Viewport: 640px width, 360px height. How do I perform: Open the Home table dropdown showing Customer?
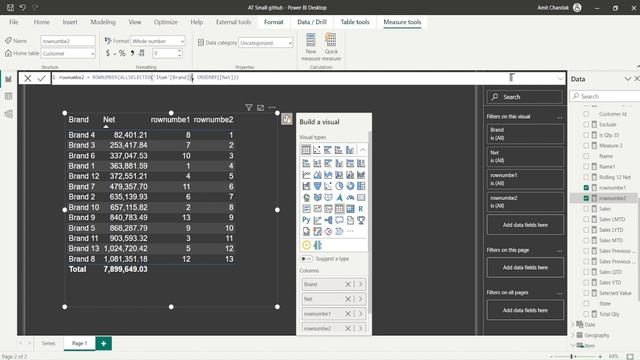pos(68,53)
